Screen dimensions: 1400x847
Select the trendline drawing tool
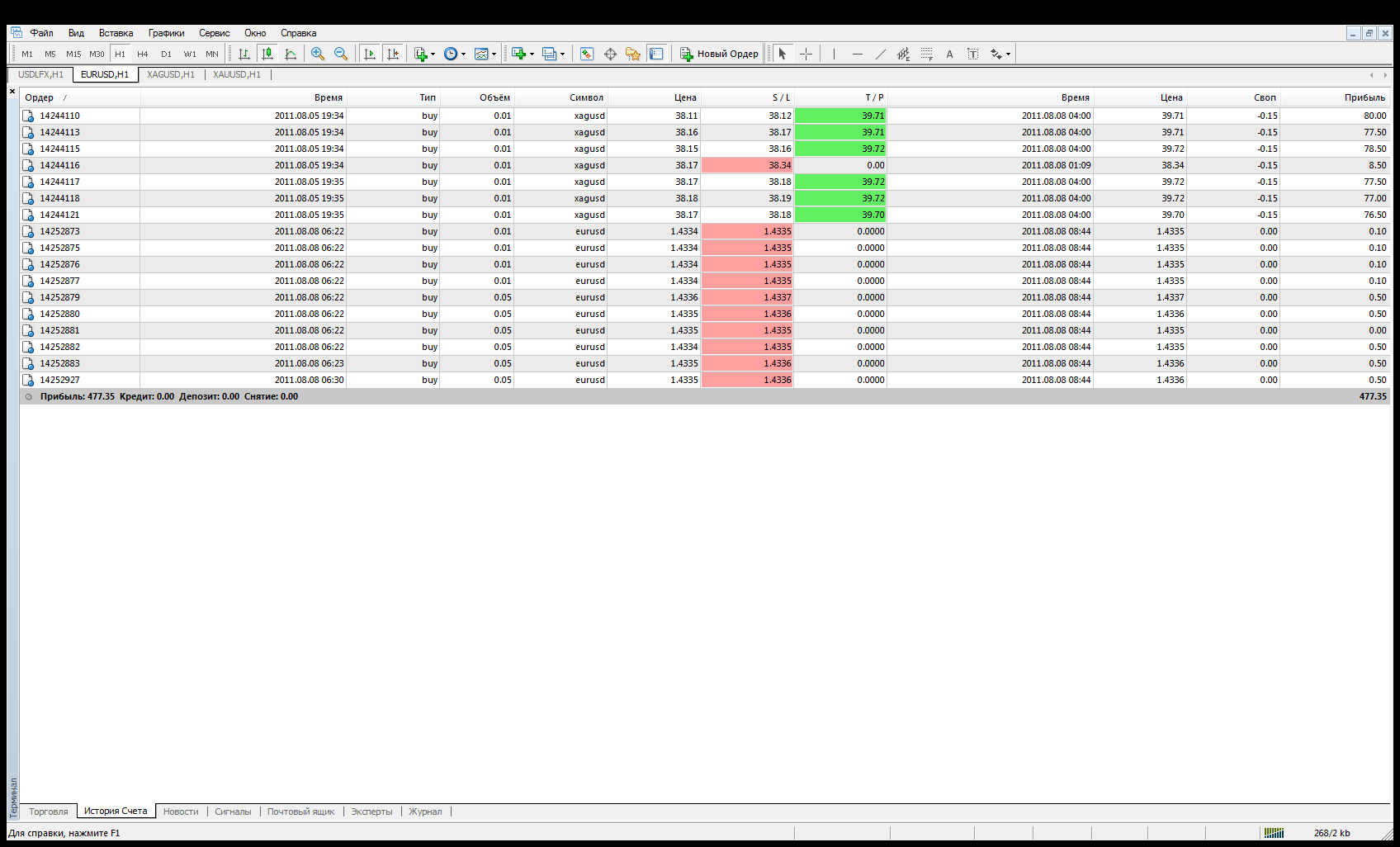point(881,54)
